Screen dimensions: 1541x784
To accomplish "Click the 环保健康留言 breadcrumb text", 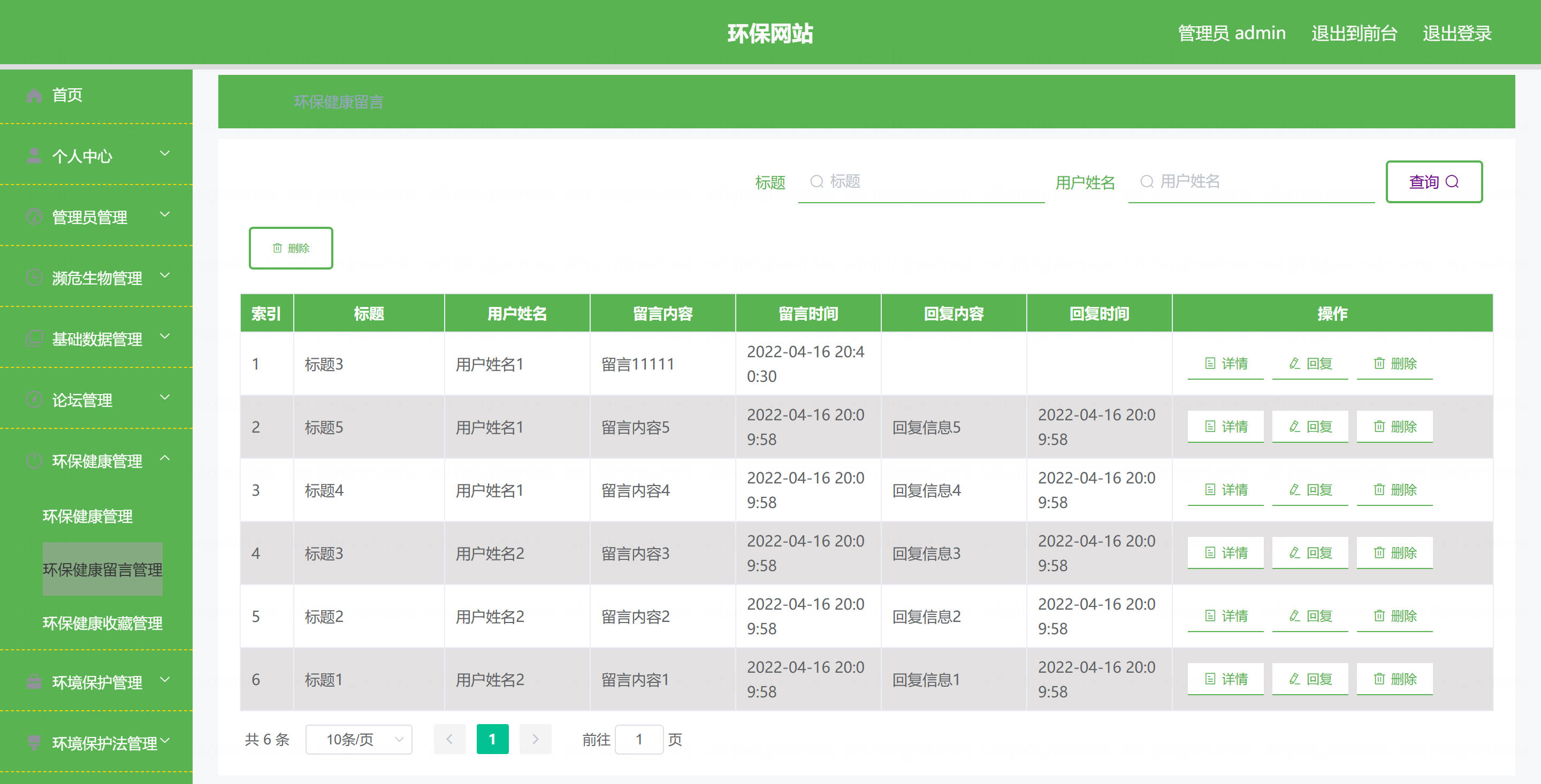I will click(x=339, y=102).
